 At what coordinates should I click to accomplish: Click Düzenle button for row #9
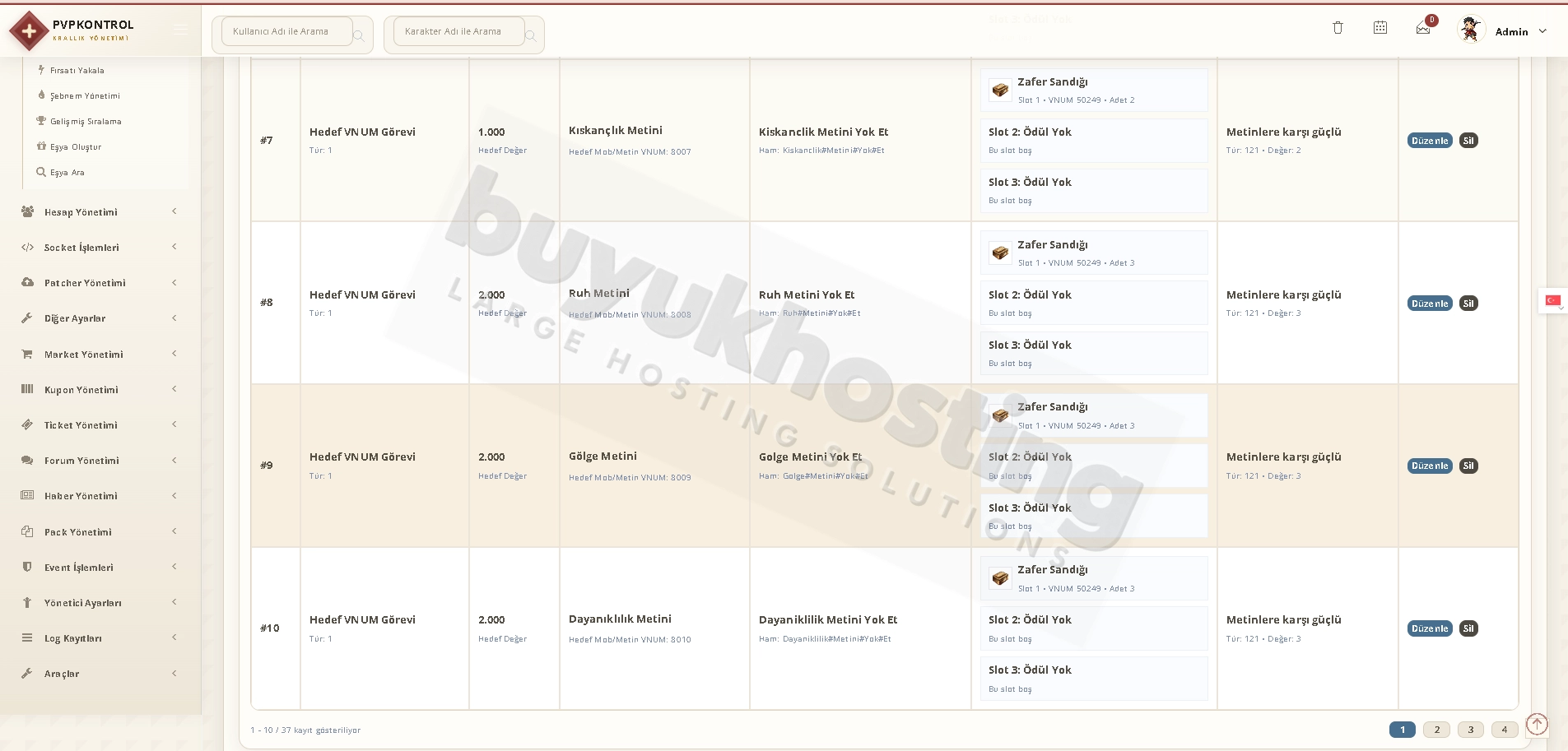pyautogui.click(x=1430, y=466)
